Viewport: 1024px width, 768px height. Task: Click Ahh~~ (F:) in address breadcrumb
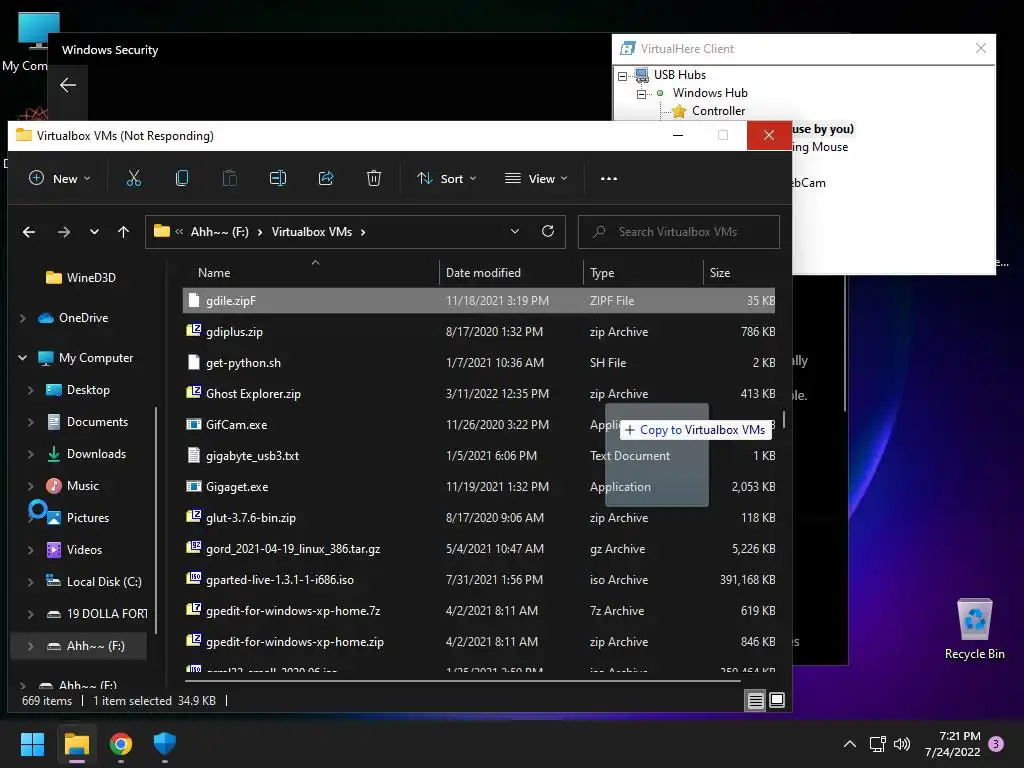[219, 232]
